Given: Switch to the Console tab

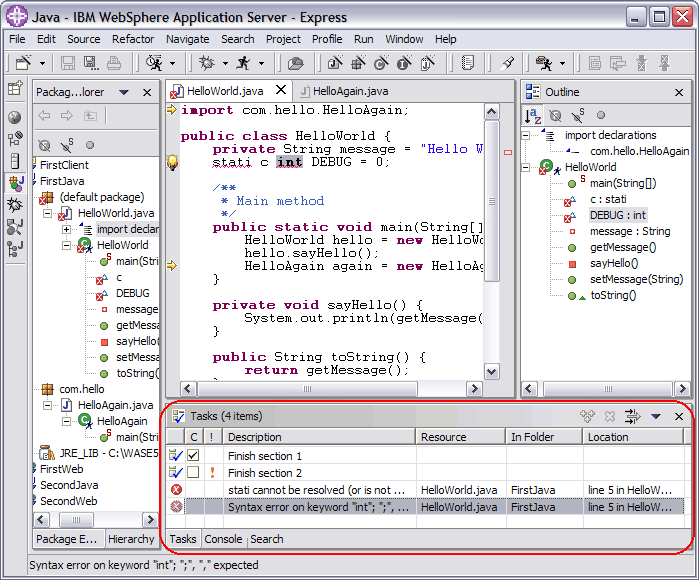Looking at the screenshot, I should (x=223, y=539).
